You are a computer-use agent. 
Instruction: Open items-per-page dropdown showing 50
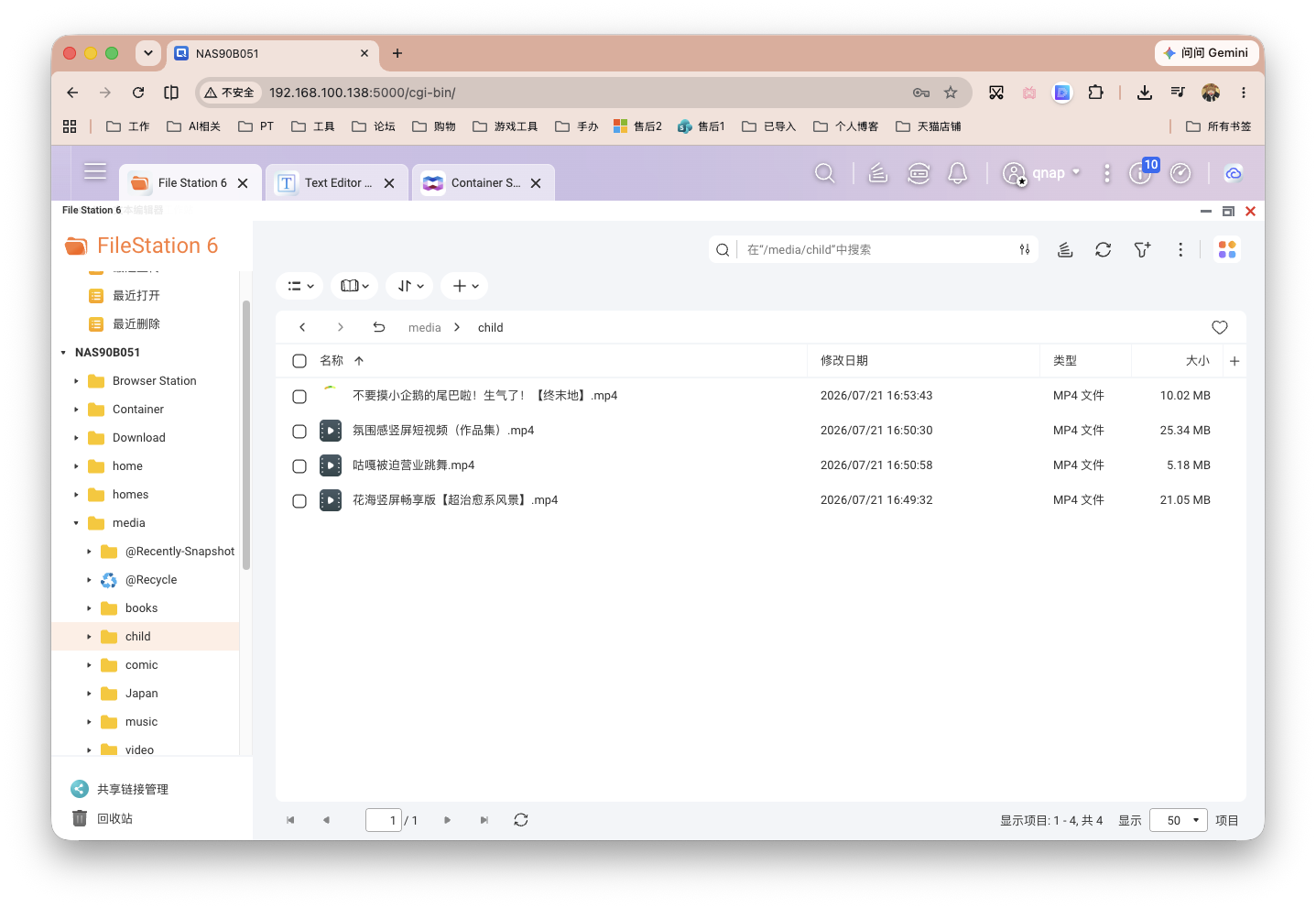(x=1179, y=820)
